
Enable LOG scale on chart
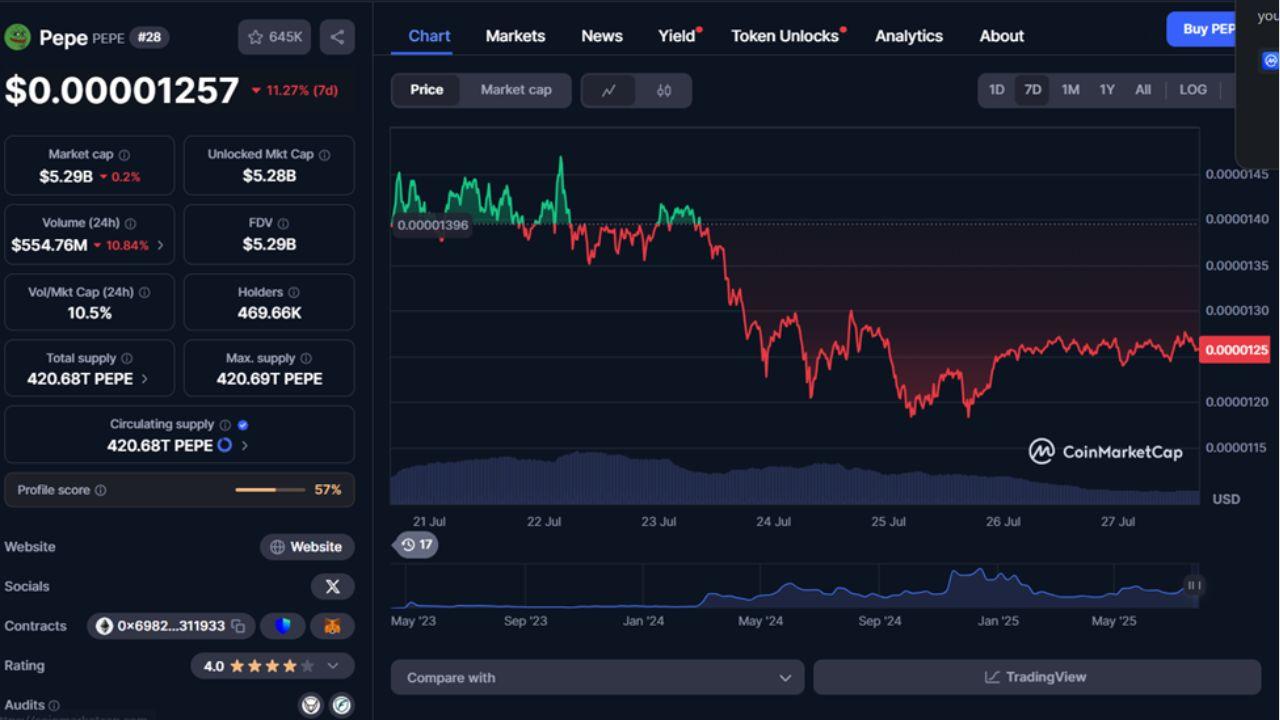pyautogui.click(x=1192, y=90)
